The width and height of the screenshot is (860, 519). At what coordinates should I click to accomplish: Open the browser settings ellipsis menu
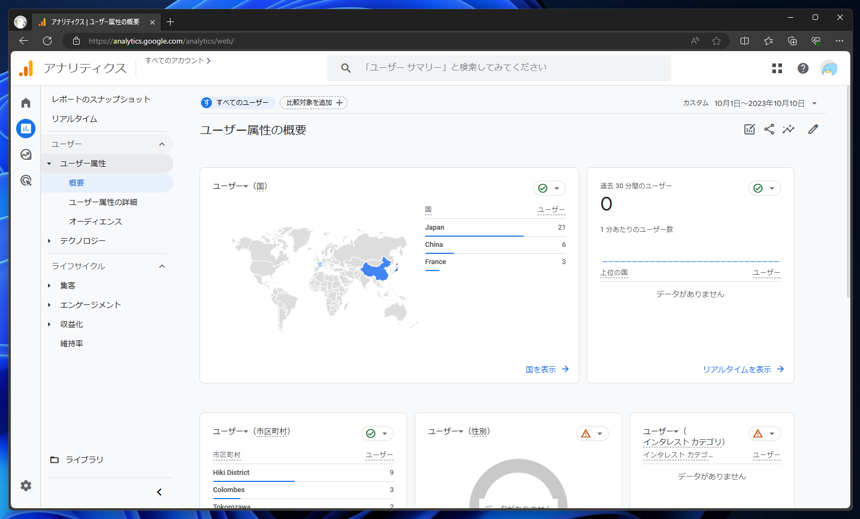(x=839, y=41)
